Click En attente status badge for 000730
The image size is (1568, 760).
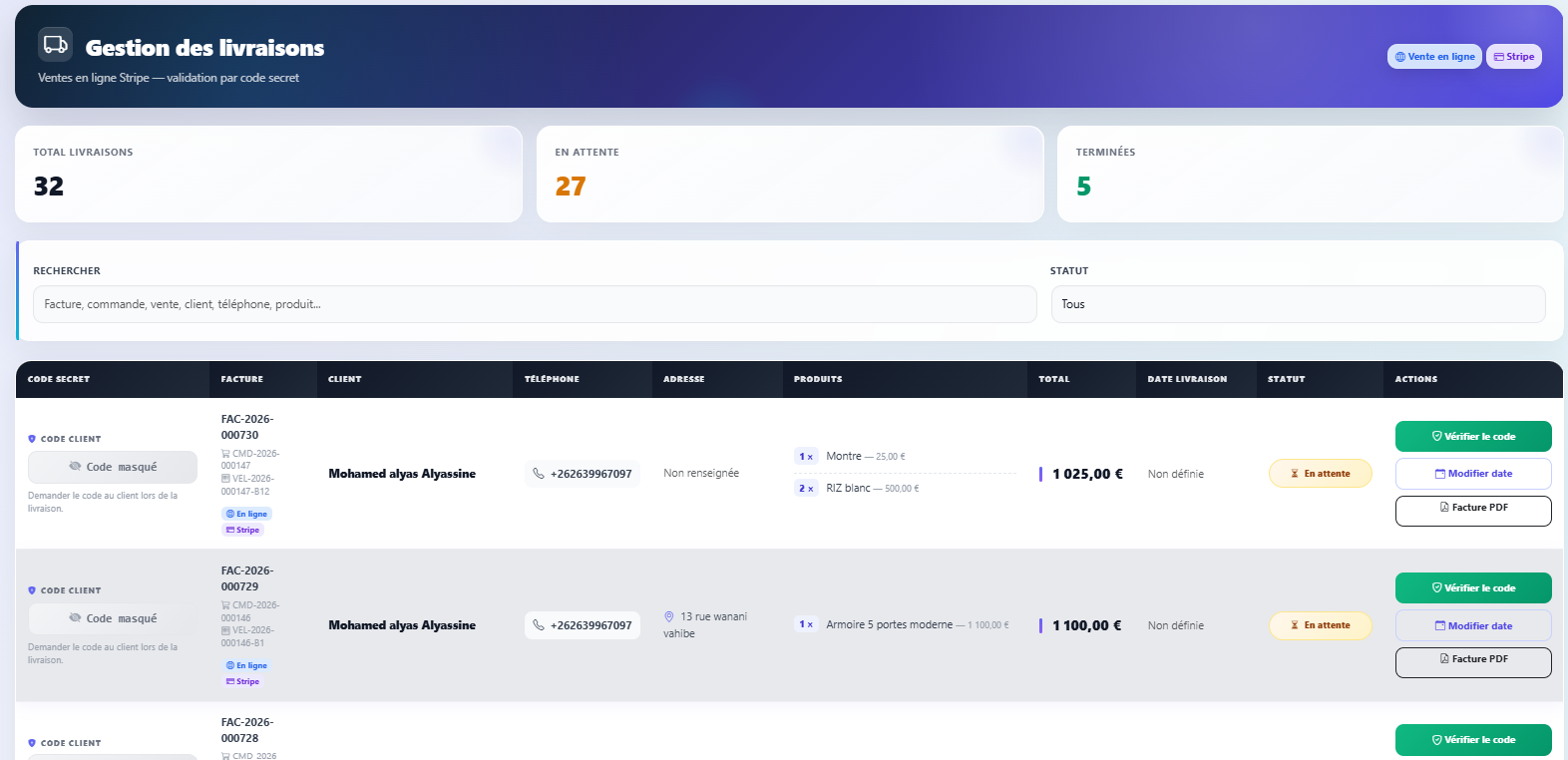pos(1321,474)
